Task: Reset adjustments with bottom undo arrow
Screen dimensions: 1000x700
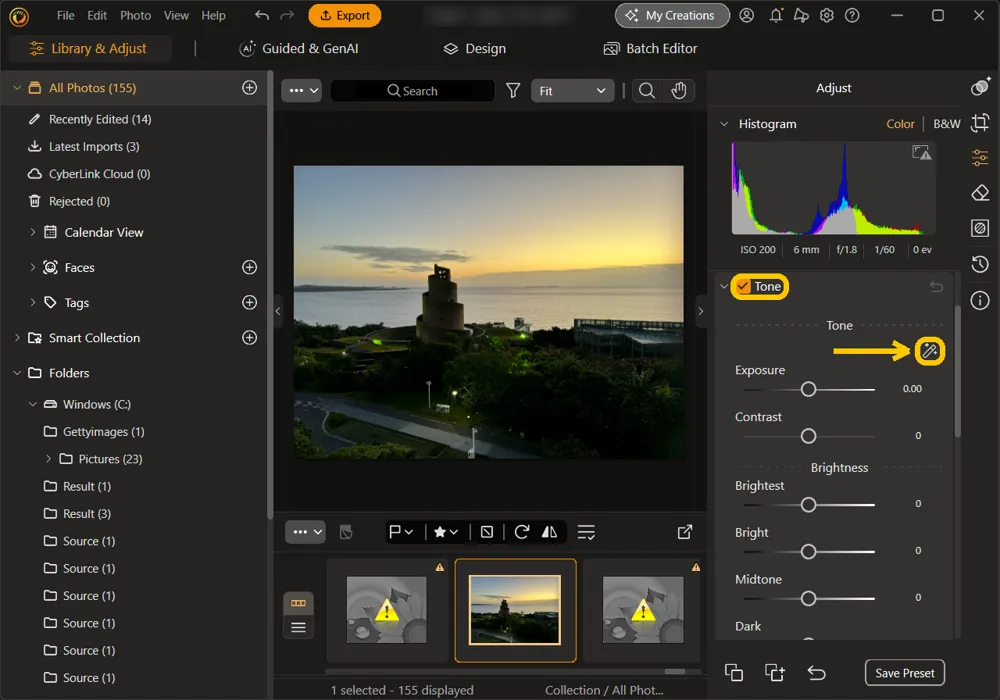Action: (816, 673)
